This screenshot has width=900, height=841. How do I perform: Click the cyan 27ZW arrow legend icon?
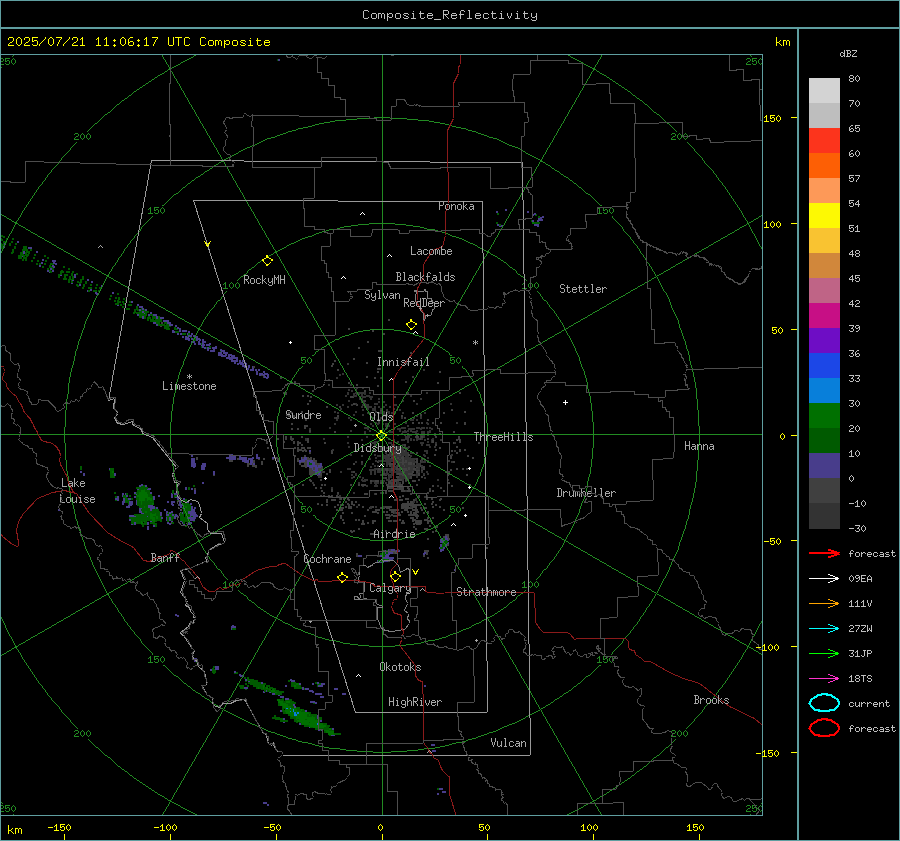[824, 629]
